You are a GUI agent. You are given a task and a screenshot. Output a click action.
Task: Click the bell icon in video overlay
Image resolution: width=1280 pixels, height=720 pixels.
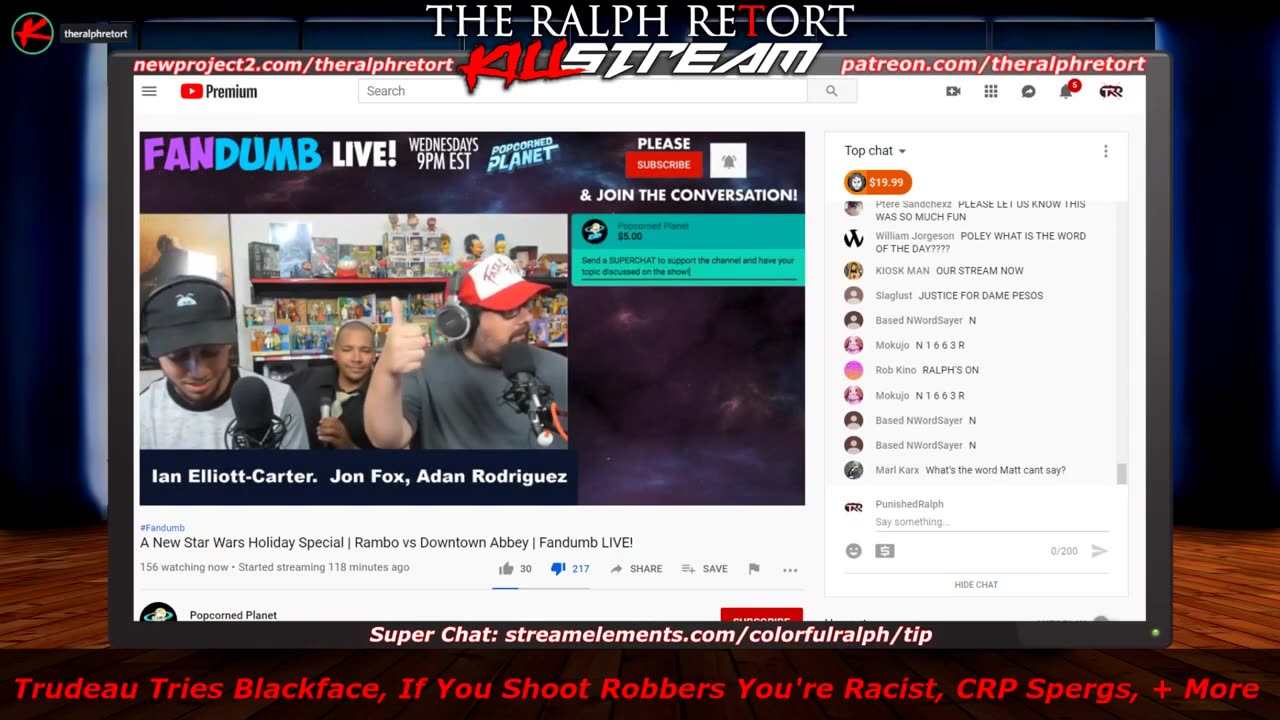(728, 162)
